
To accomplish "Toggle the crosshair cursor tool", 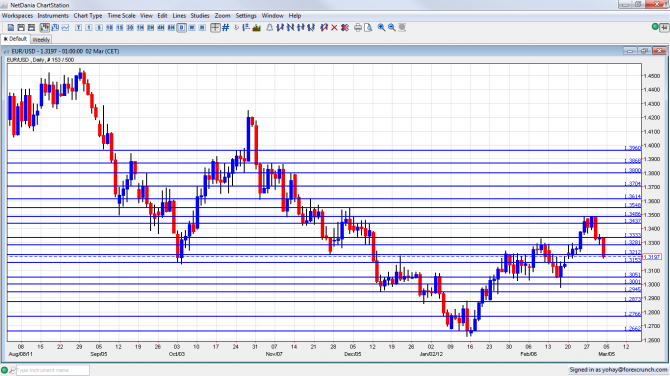I will (x=215, y=28).
